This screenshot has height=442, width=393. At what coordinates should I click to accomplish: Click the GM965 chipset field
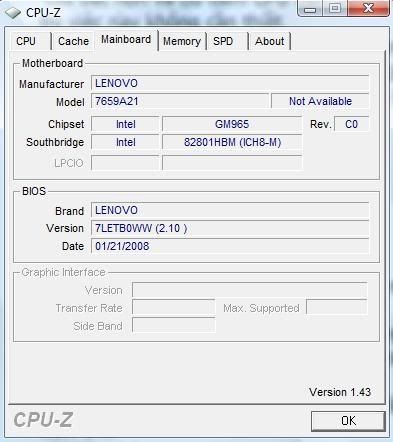click(x=232, y=124)
